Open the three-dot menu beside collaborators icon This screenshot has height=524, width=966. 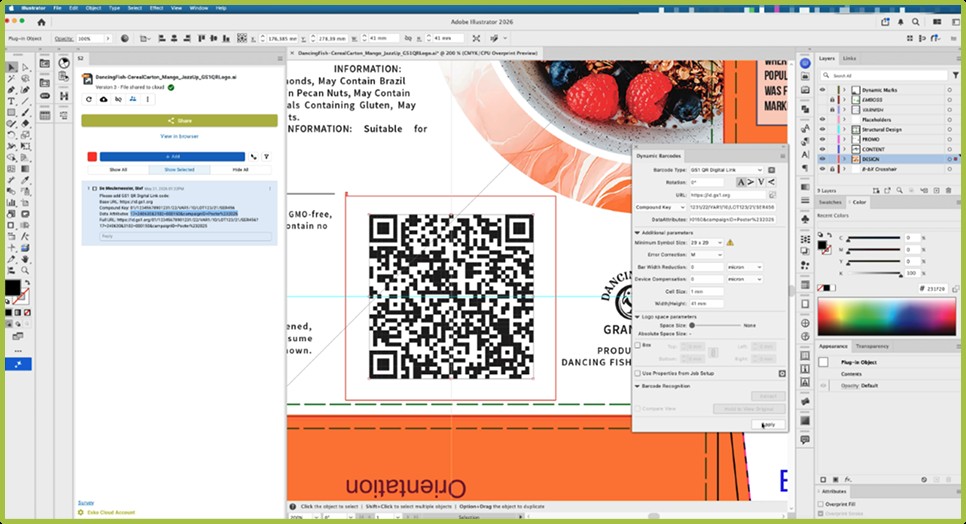point(147,99)
